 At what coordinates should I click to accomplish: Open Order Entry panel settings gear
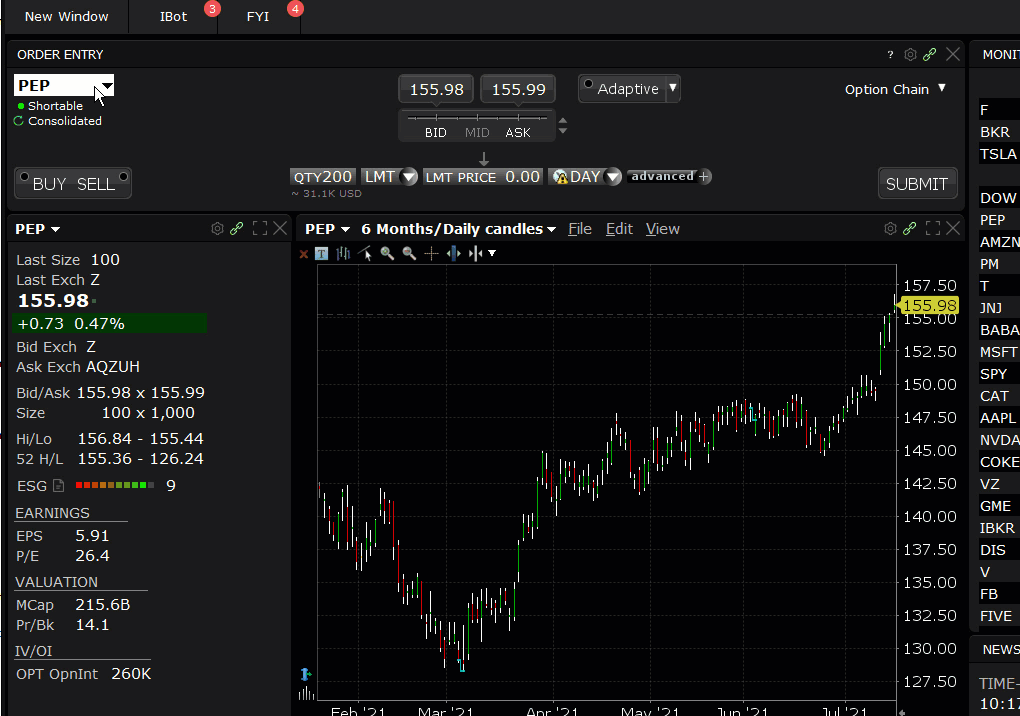910,55
